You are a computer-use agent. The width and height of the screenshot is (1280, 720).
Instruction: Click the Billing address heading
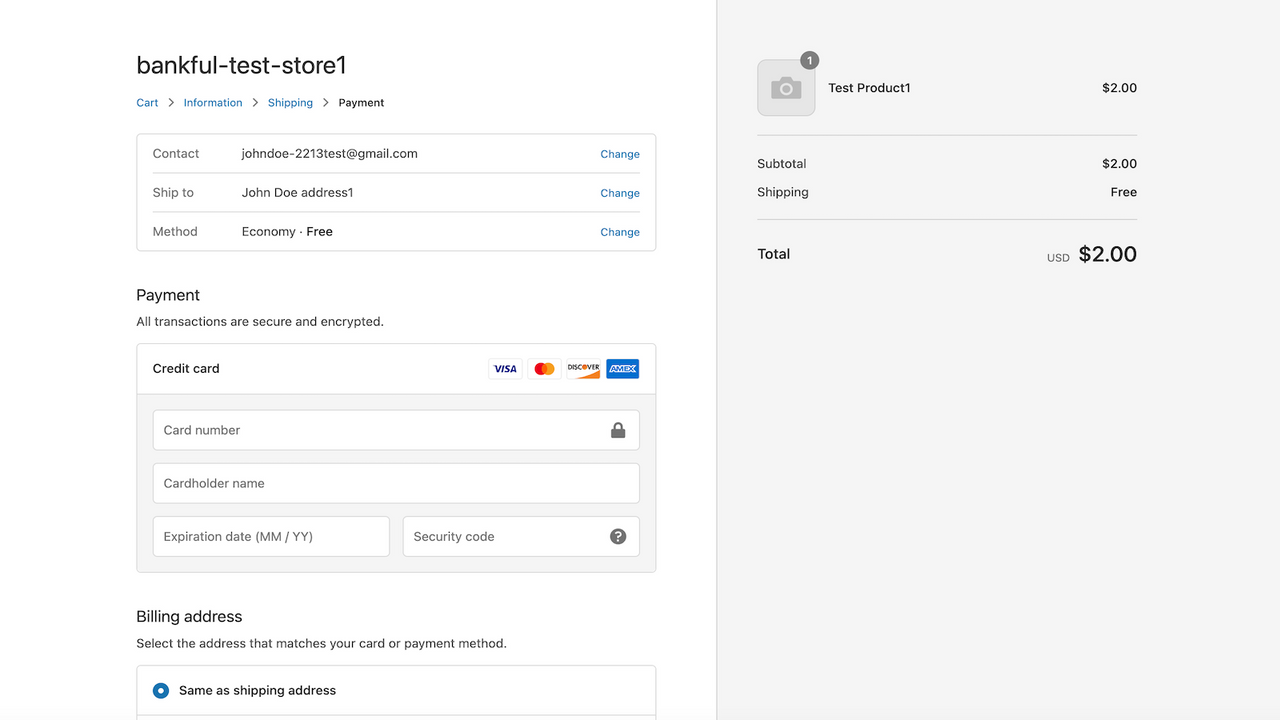pos(189,616)
